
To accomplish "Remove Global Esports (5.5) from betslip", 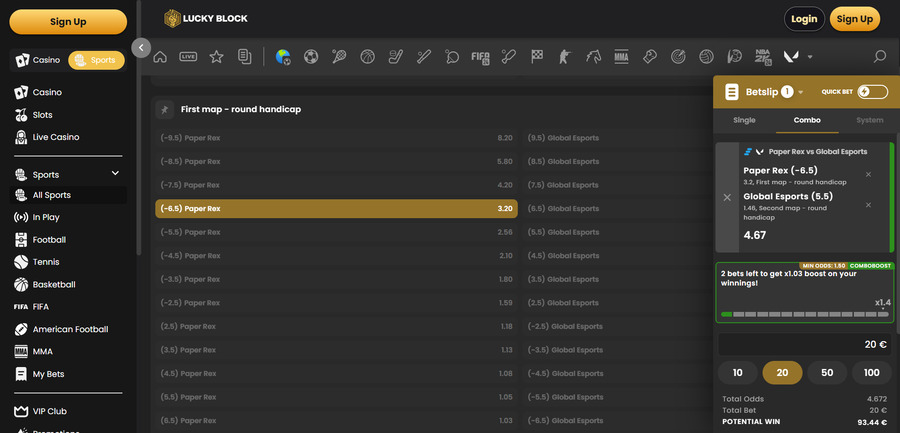I will click(868, 205).
